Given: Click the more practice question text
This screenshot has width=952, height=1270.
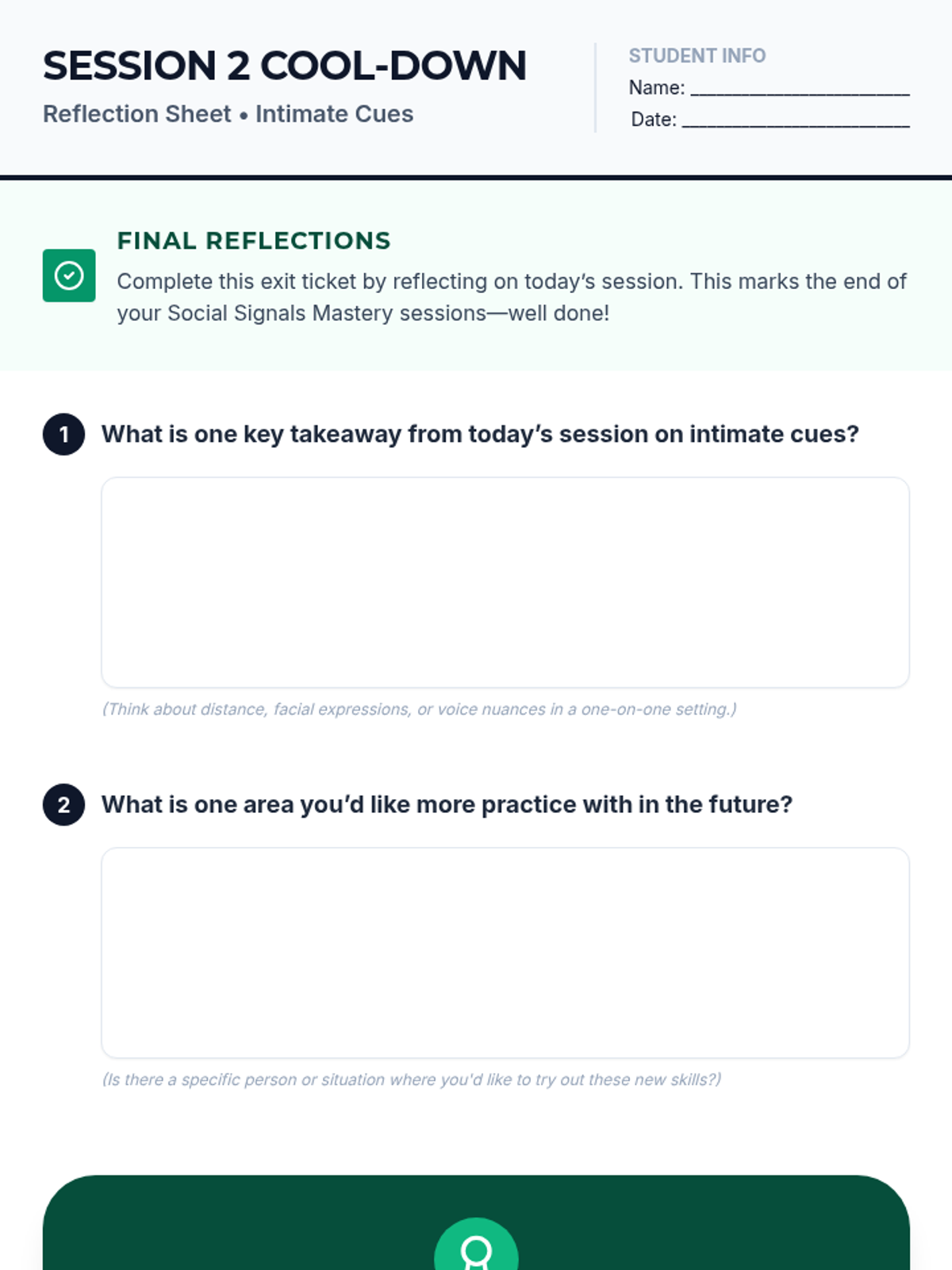Looking at the screenshot, I should coord(446,805).
